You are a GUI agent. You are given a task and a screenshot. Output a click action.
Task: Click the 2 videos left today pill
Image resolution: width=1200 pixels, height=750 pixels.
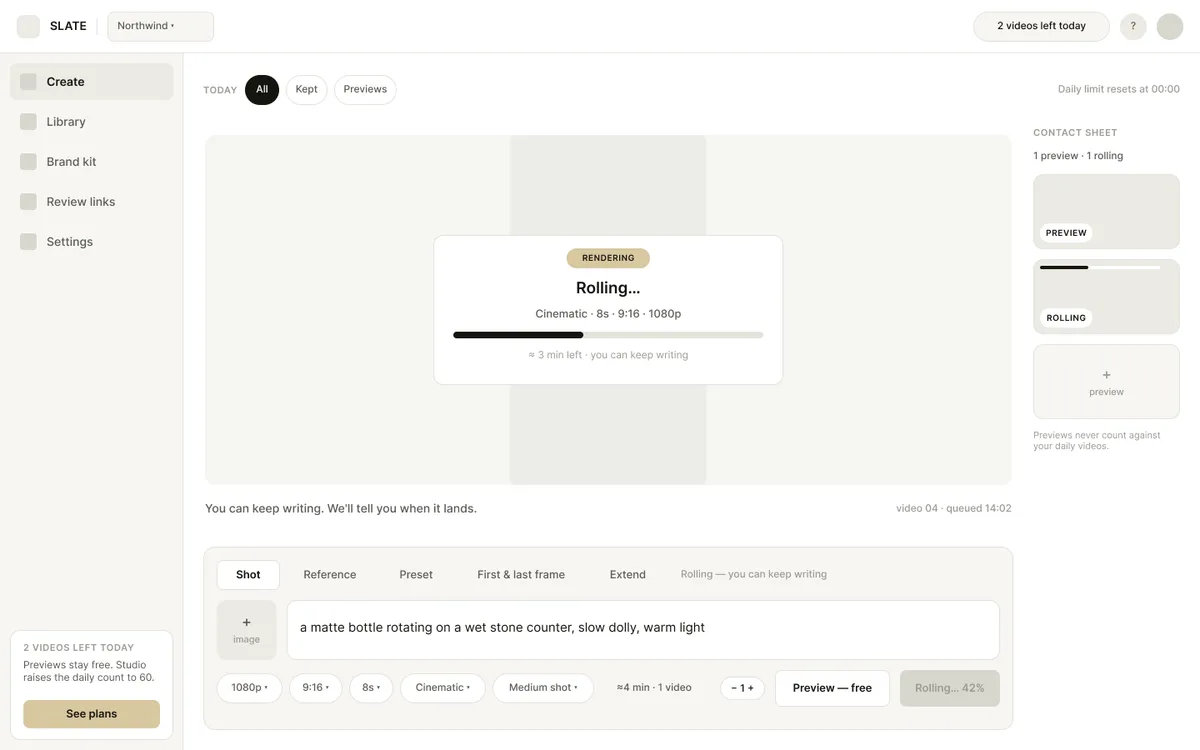point(1041,26)
